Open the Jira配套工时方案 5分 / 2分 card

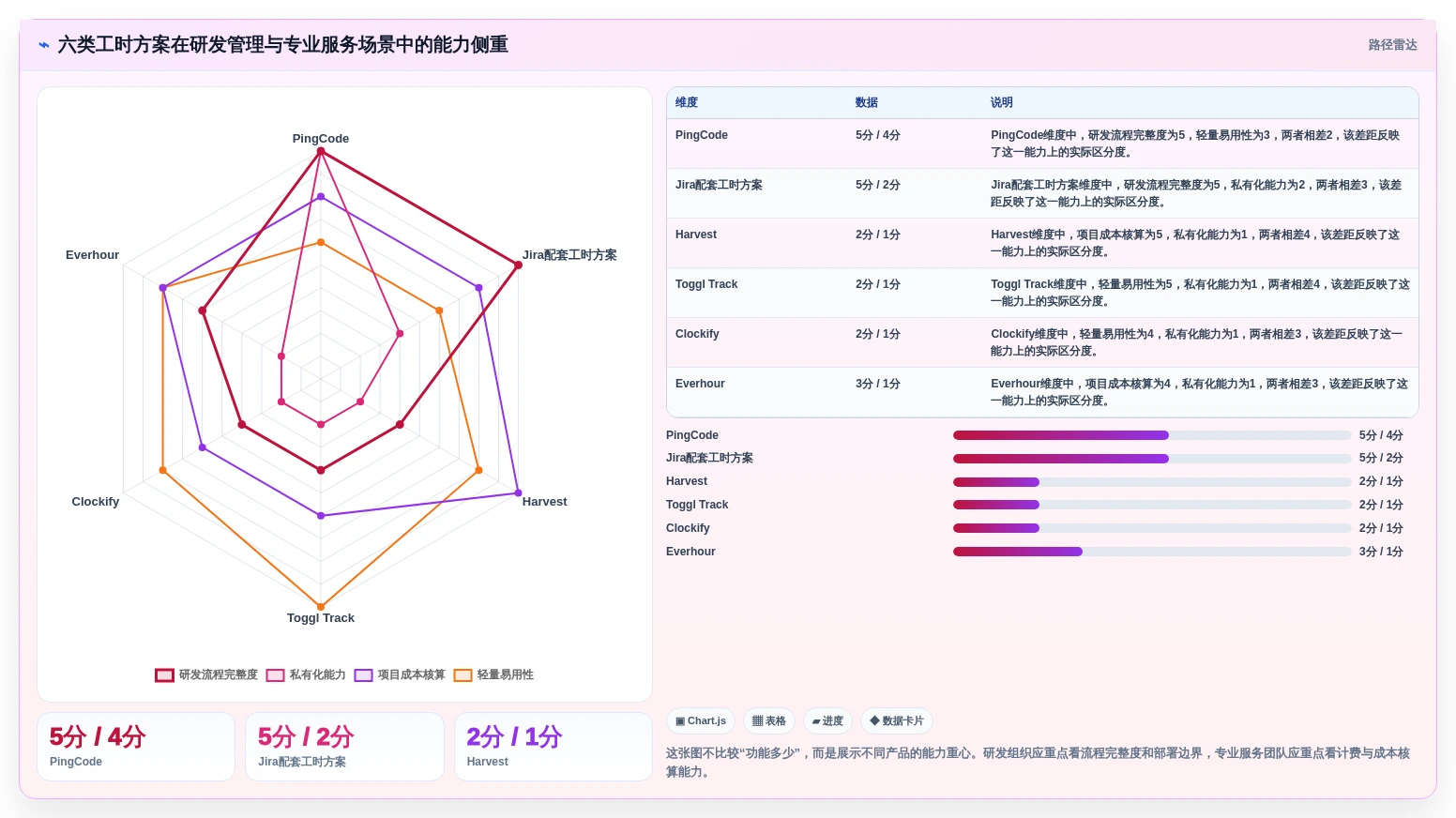(344, 747)
